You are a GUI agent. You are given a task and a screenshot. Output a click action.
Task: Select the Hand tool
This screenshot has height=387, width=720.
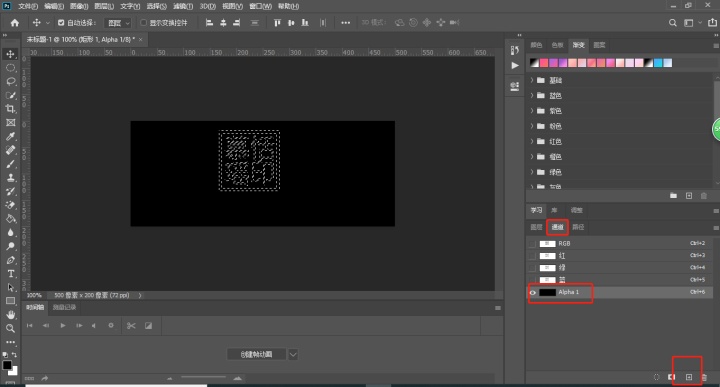10,315
